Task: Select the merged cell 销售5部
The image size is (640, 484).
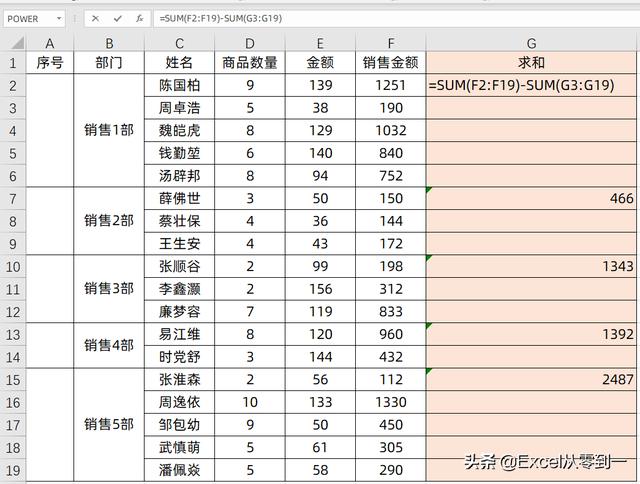Action: 109,424
